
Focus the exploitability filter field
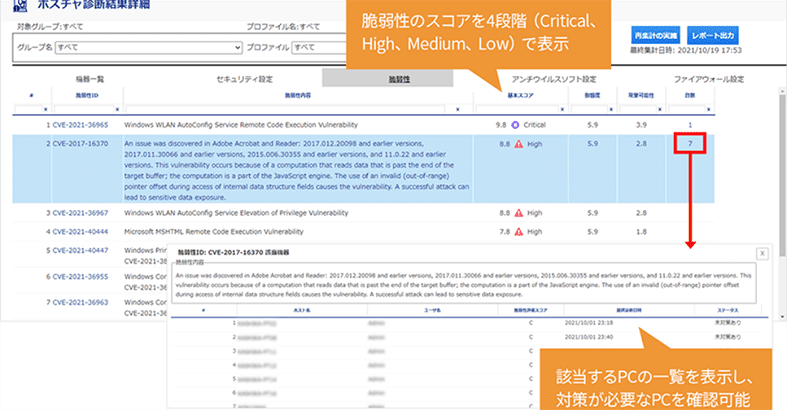pyautogui.click(x=638, y=109)
